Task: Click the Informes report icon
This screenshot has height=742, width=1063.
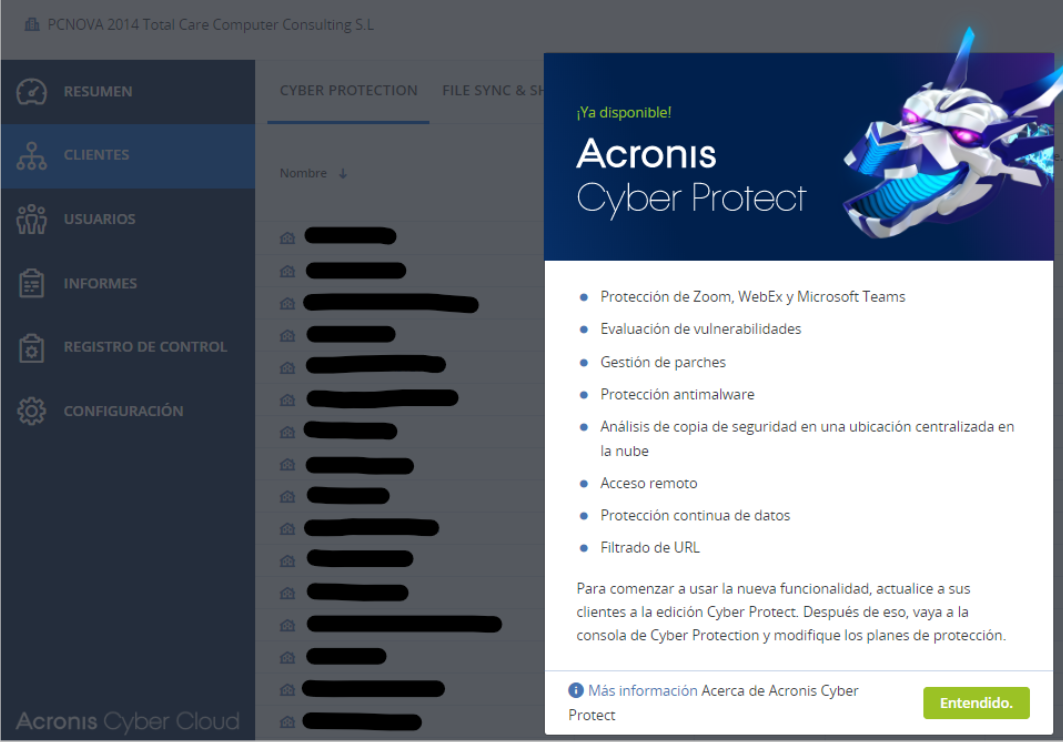Action: [32, 283]
